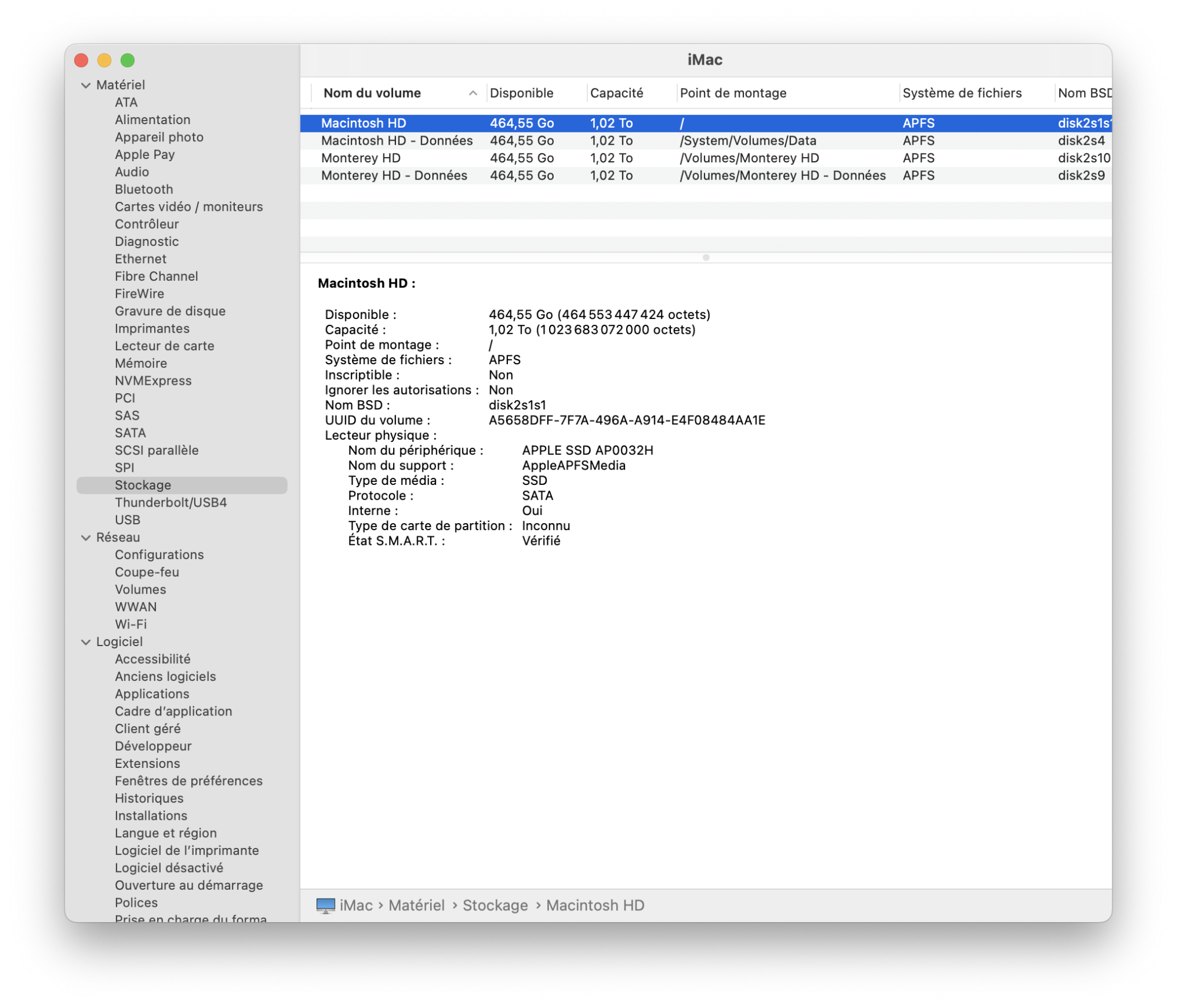Click the iMac computer icon in path bar
This screenshot has width=1177, height=1008.
pyautogui.click(x=325, y=906)
